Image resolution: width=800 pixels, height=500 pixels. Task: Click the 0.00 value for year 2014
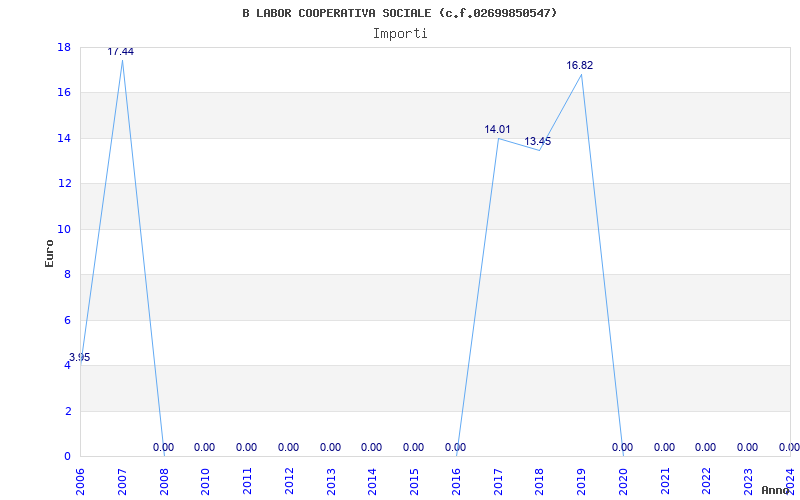coord(371,447)
